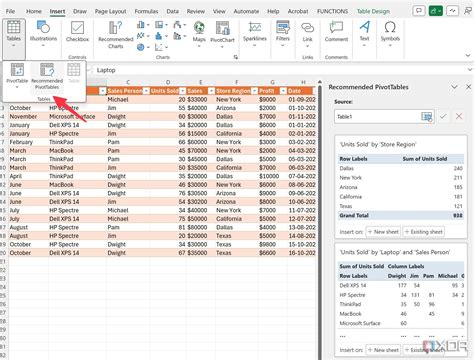Screen dimensions: 474x360
Task: Switch to the Data tab
Action: pos(172,11)
